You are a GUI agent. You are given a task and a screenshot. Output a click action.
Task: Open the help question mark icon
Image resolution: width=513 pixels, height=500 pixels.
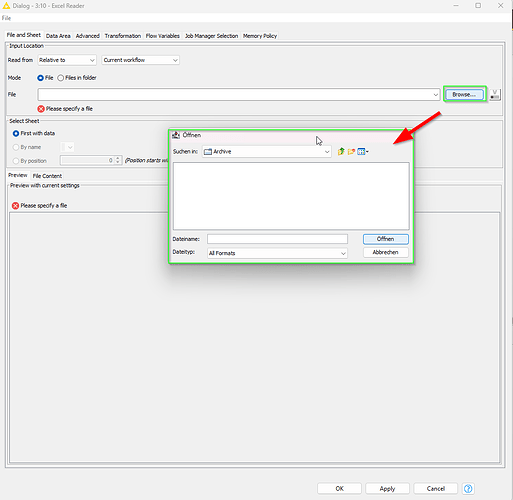pos(468,489)
